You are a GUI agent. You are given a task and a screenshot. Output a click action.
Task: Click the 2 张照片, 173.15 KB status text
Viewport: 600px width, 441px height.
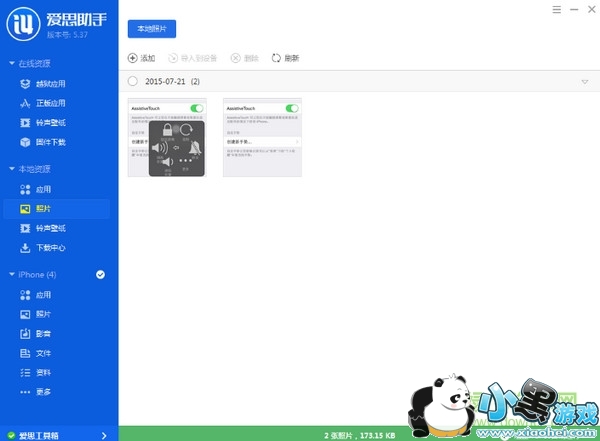(x=360, y=436)
